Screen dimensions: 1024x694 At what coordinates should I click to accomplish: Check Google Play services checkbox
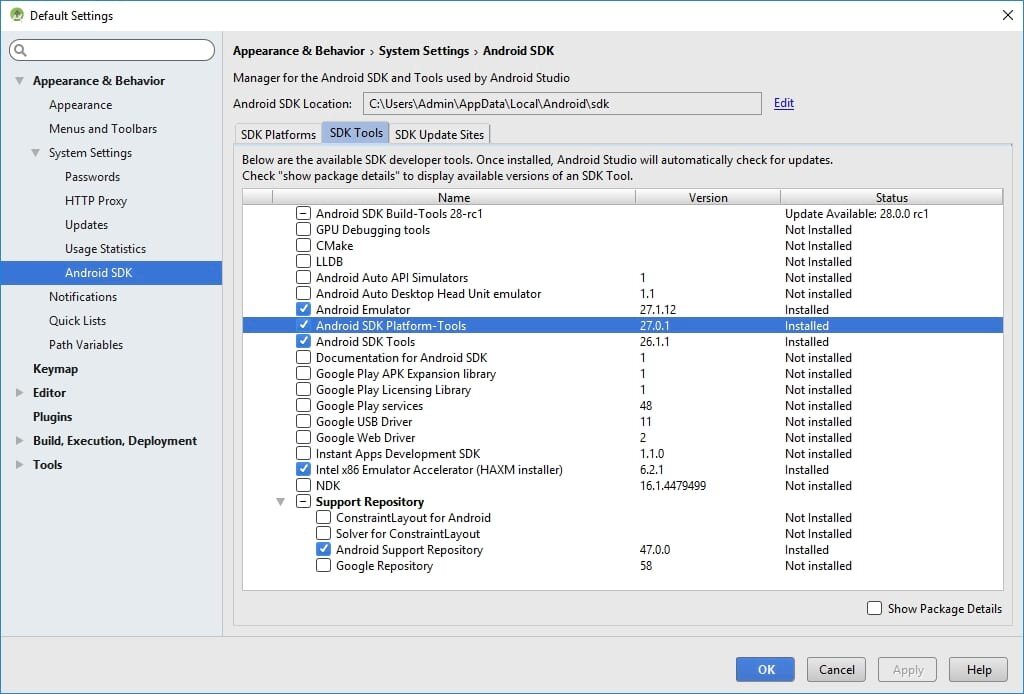pyautogui.click(x=303, y=405)
